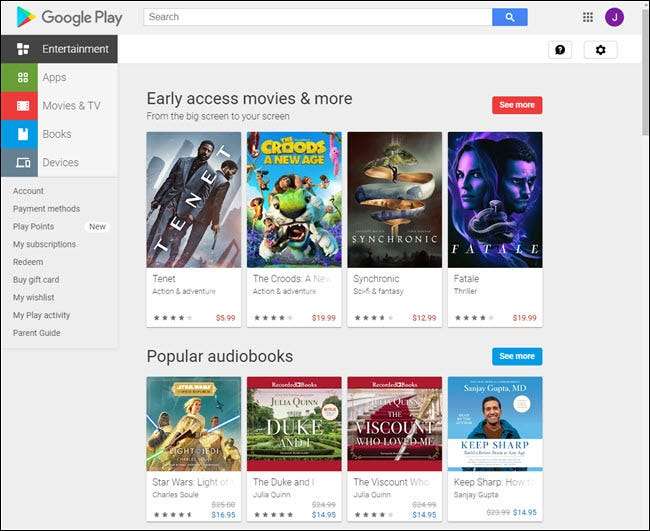Open My subscriptions link
The width and height of the screenshot is (650, 531).
pyautogui.click(x=44, y=245)
